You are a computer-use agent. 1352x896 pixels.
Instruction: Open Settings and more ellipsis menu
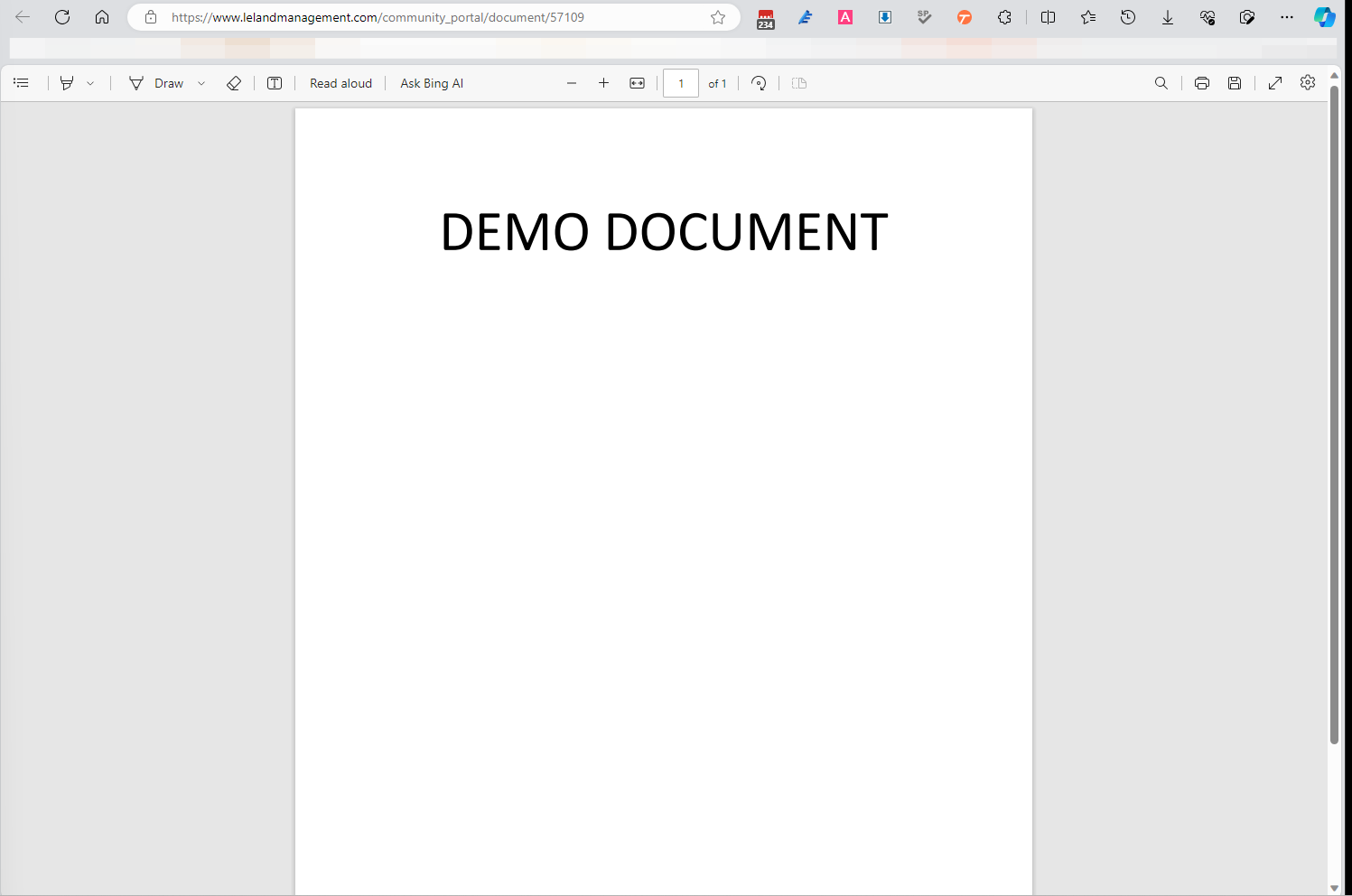click(1287, 17)
